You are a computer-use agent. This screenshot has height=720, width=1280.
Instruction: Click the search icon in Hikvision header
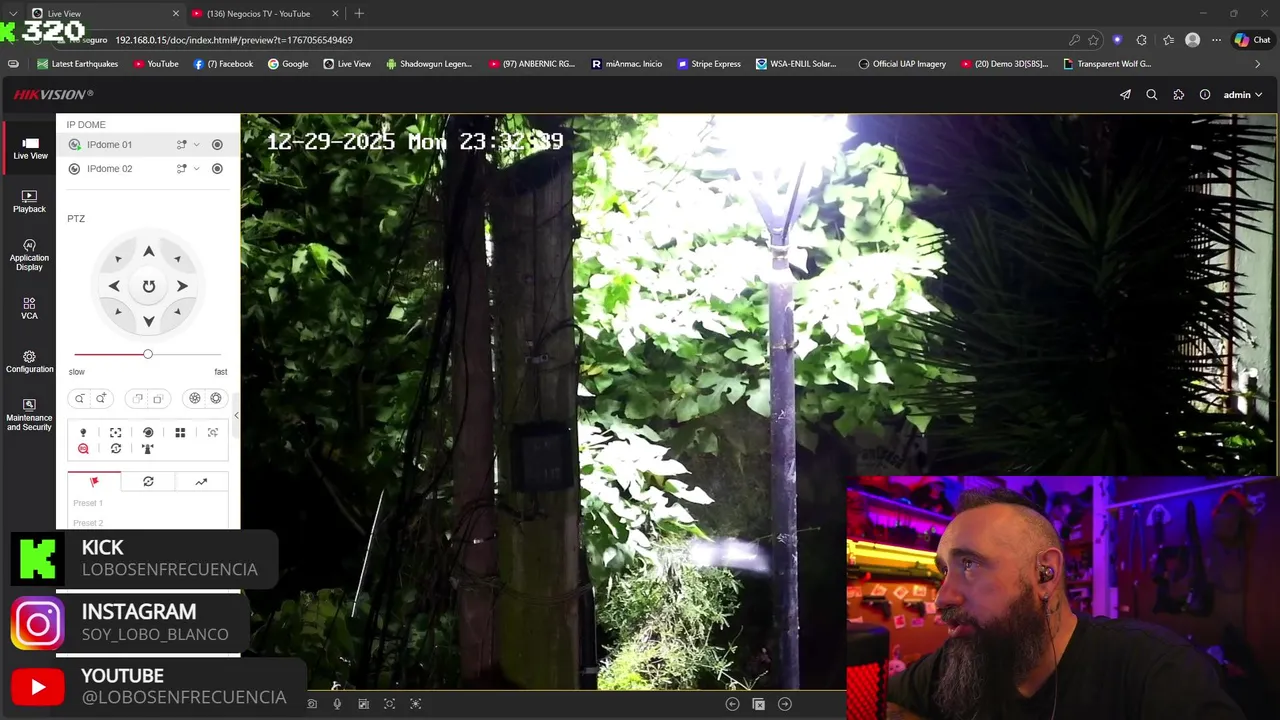[x=1152, y=95]
